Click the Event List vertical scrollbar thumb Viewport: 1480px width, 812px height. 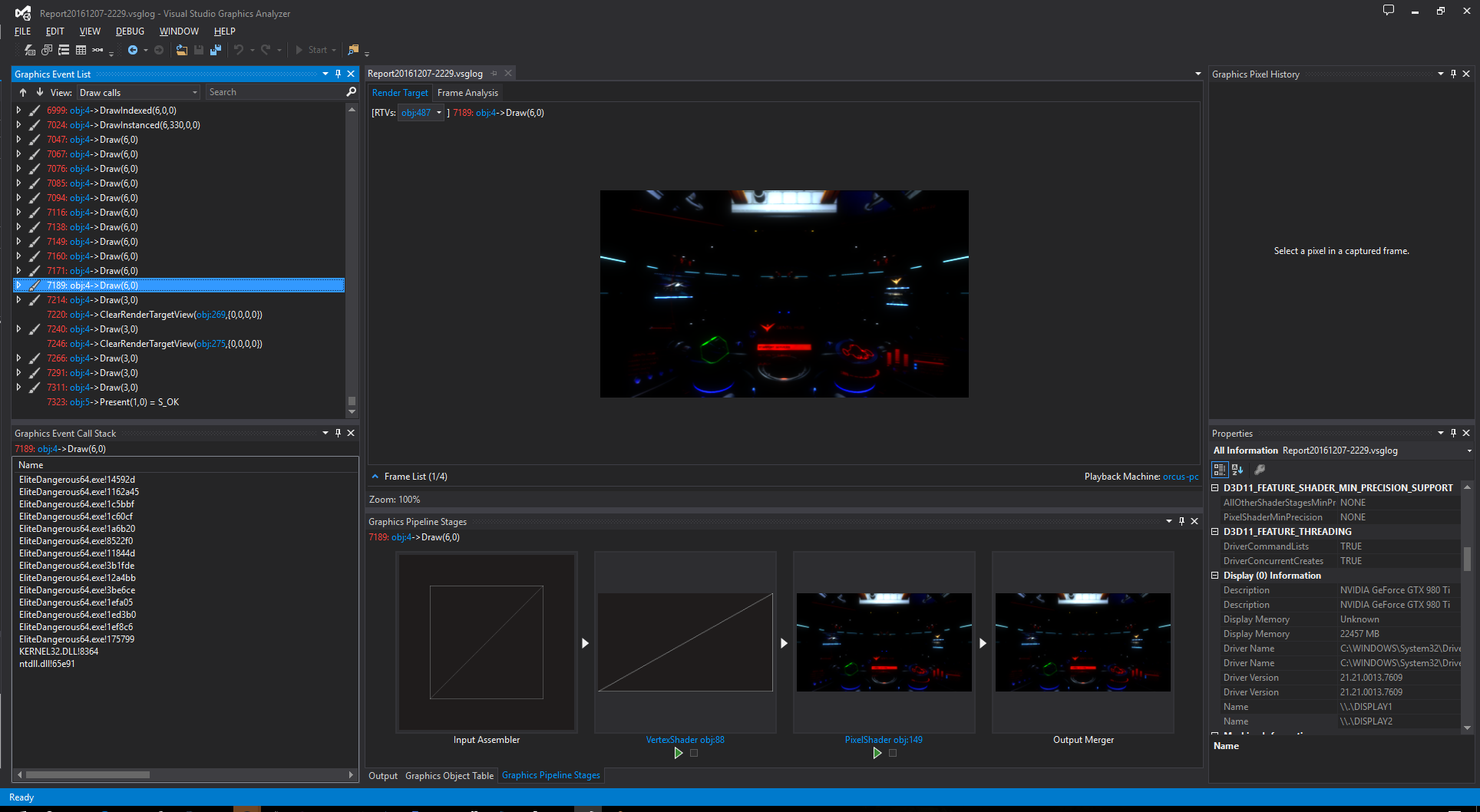(352, 401)
